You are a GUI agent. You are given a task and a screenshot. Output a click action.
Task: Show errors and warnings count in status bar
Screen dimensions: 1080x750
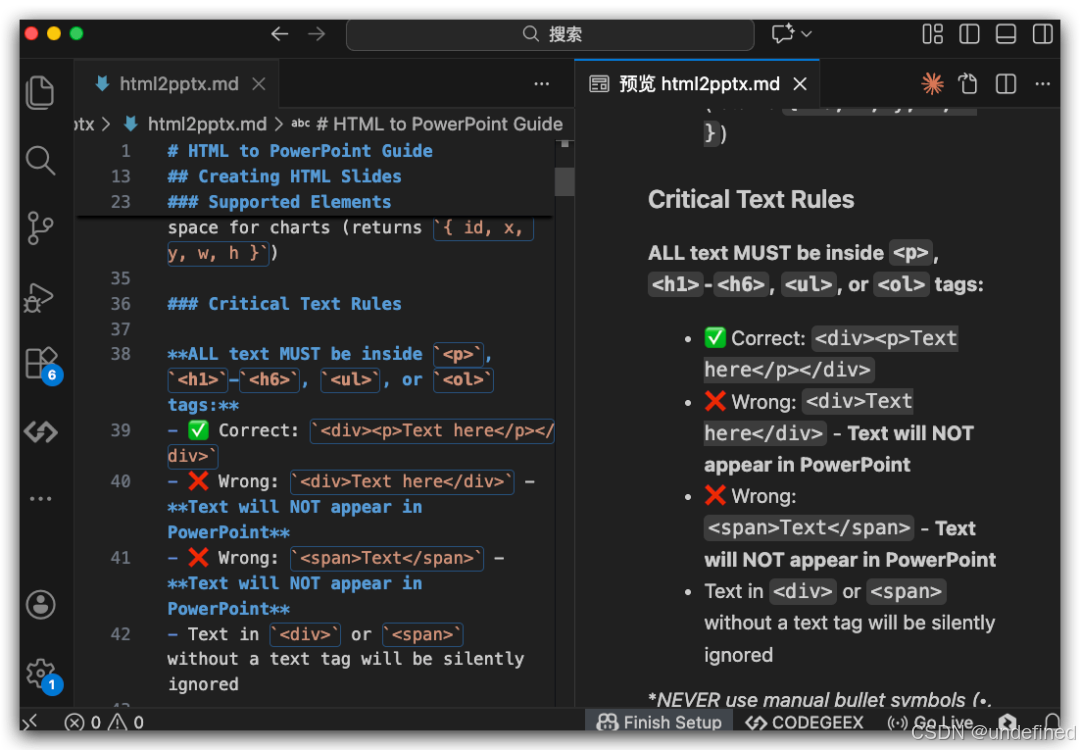pos(104,722)
